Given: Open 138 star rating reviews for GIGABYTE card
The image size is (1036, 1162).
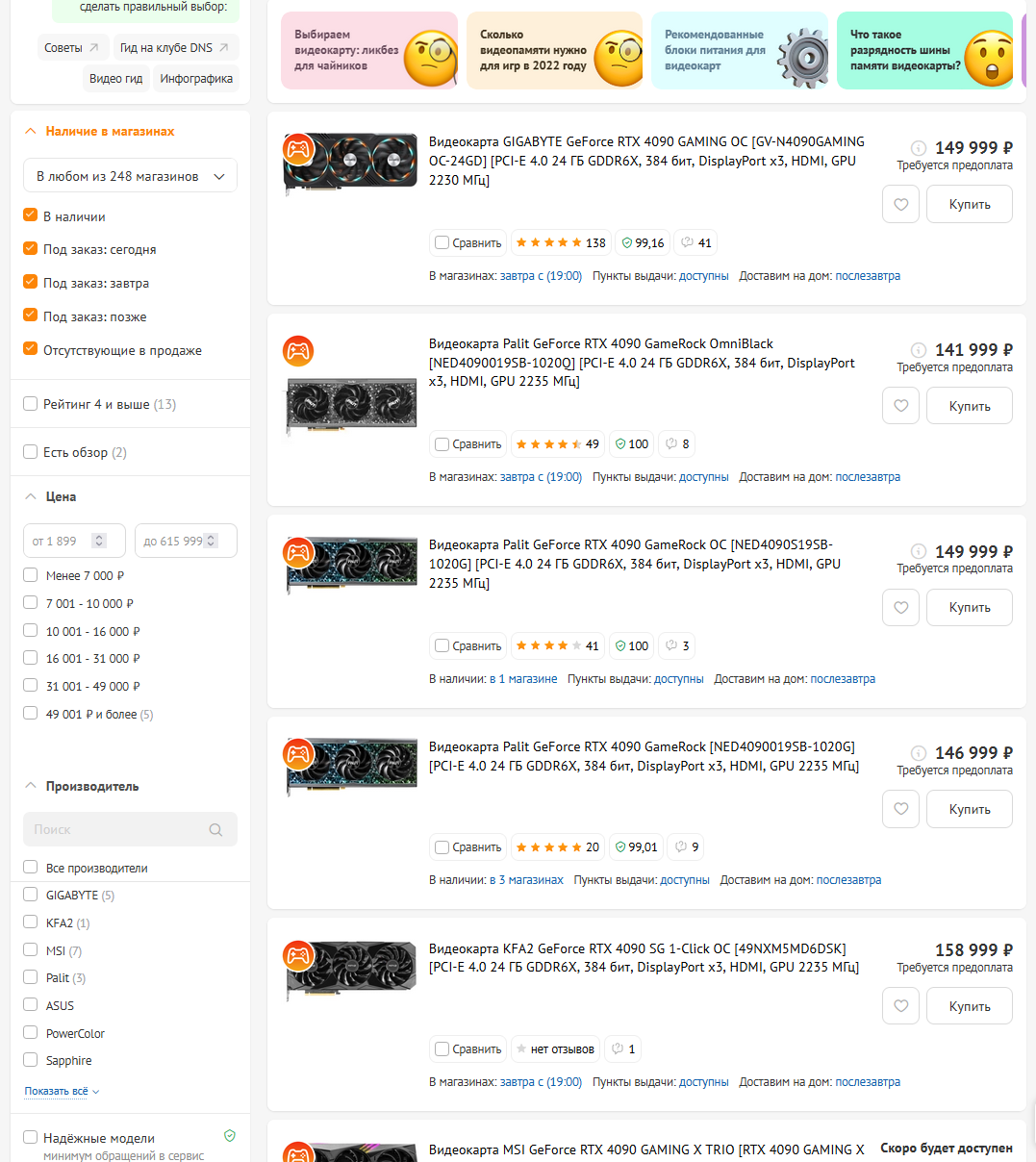Looking at the screenshot, I should click(561, 243).
